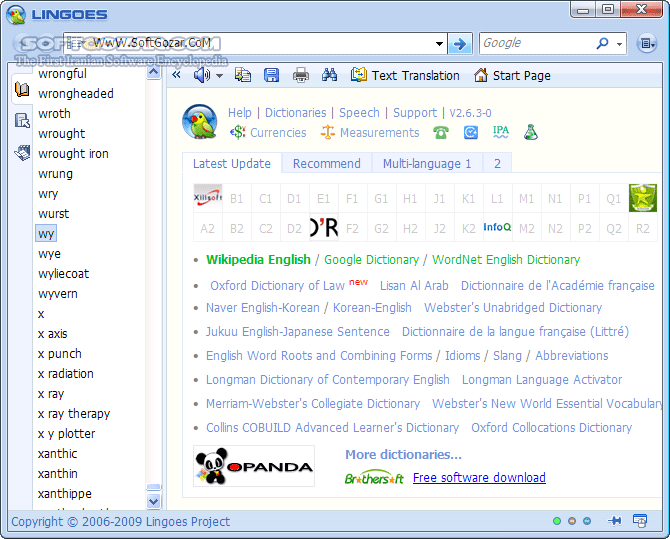The image size is (670, 539).
Task: Click the copy icon in toolbar
Action: coord(243,75)
